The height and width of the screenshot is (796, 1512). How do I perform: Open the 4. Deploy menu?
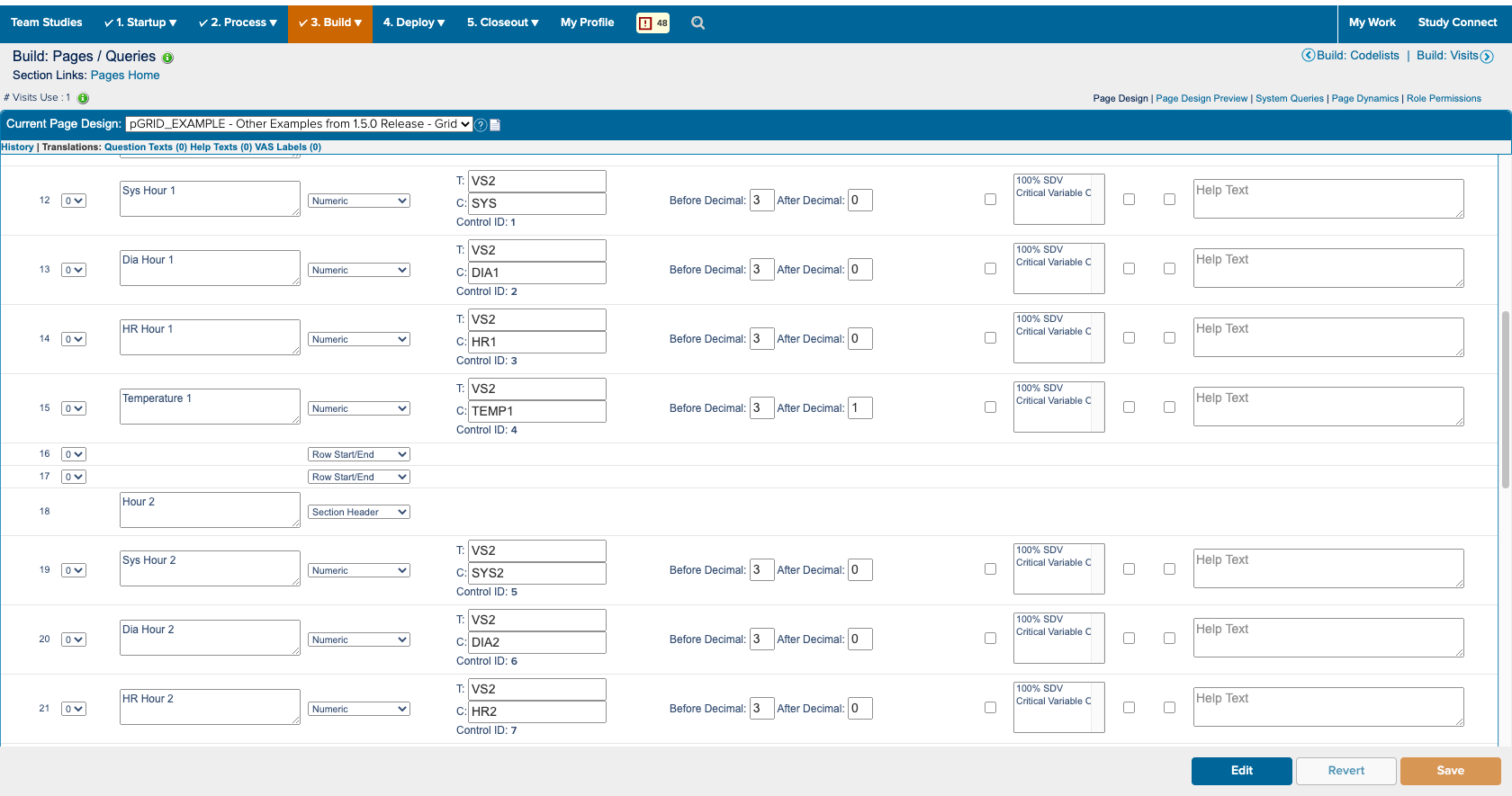click(414, 23)
